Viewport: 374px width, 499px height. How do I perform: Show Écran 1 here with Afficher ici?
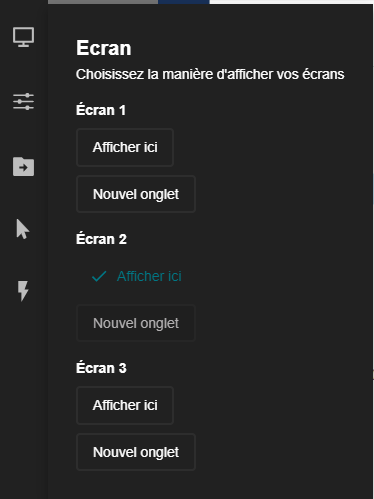[x=125, y=147]
